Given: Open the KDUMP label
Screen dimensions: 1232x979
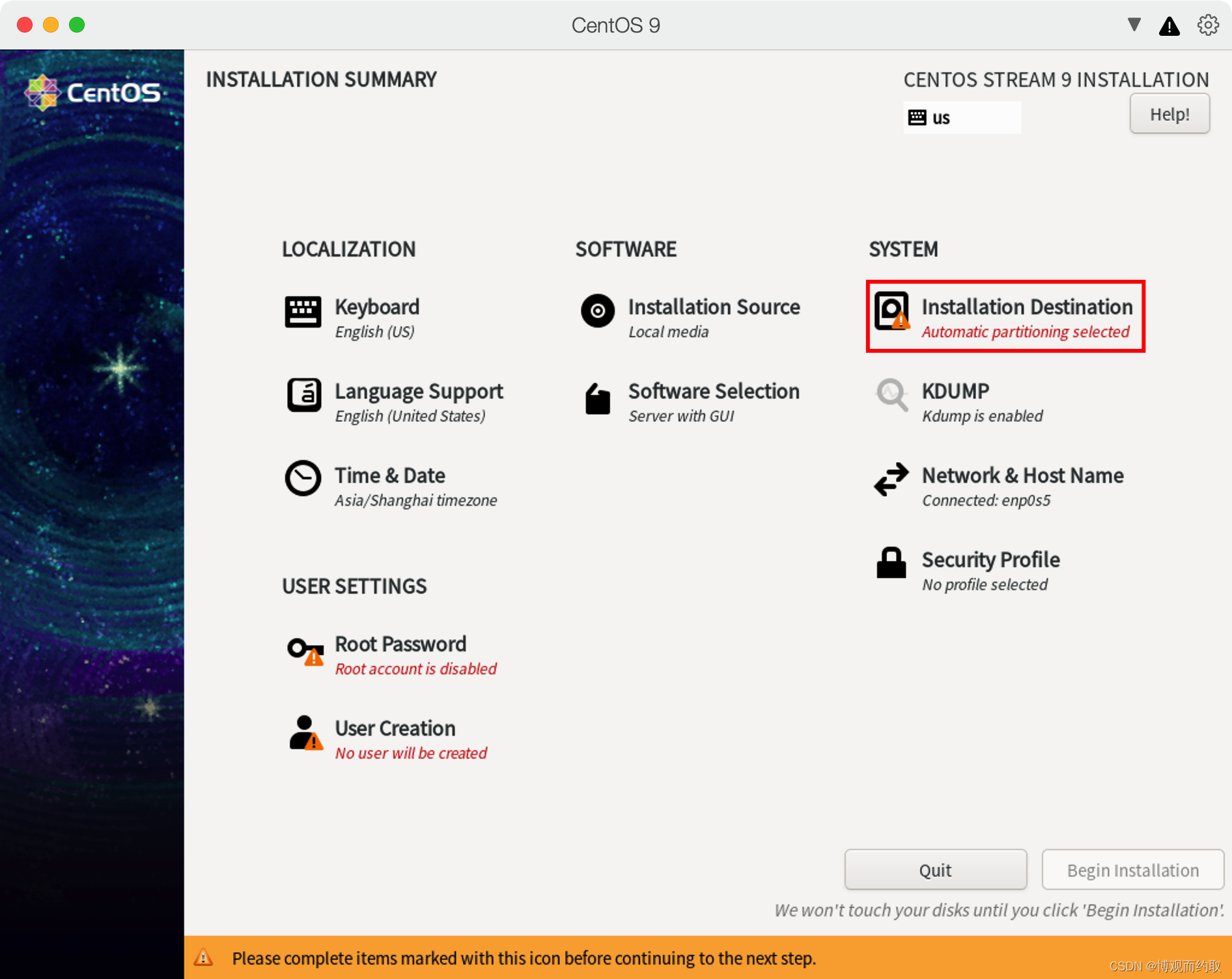Looking at the screenshot, I should click(x=955, y=391).
